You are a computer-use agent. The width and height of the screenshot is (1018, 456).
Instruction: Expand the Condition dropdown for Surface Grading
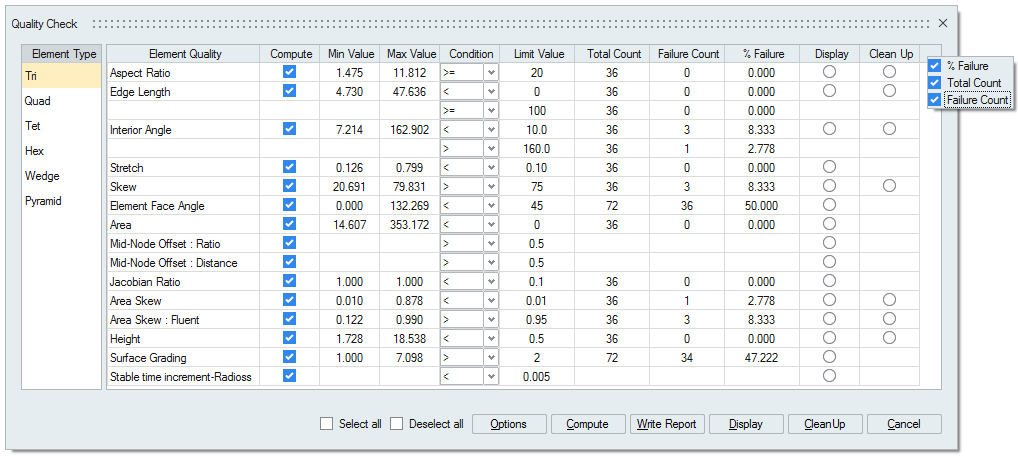pos(491,357)
